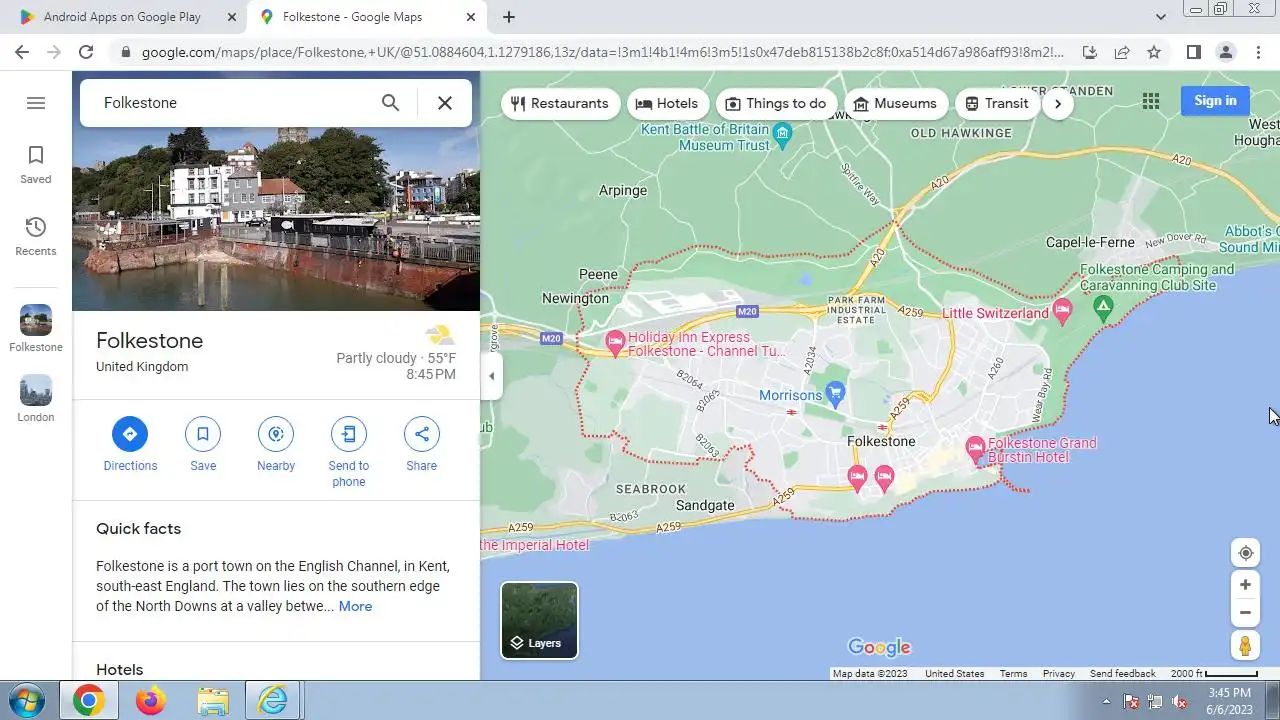
Task: Collapse the side panel arrow
Action: tap(491, 376)
